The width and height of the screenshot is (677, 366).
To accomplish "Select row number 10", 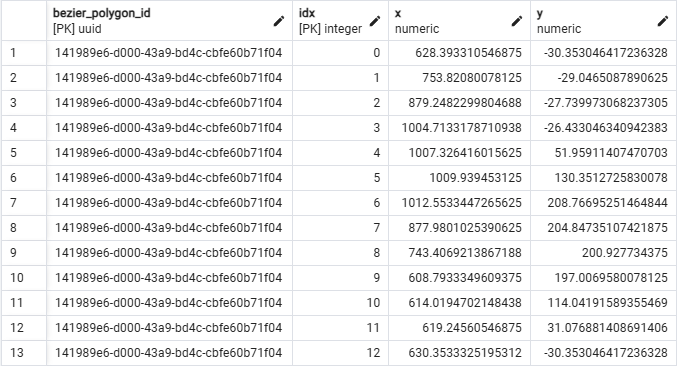I will [x=24, y=278].
